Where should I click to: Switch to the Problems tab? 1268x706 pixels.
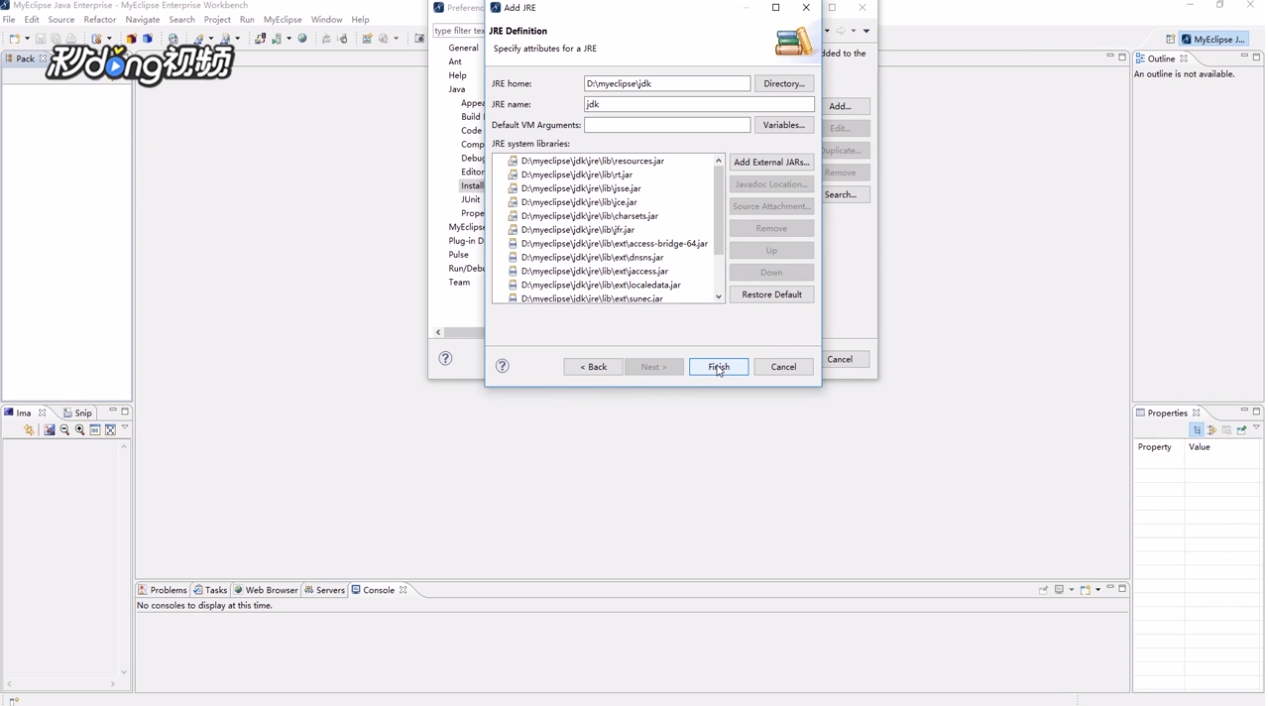tap(163, 590)
